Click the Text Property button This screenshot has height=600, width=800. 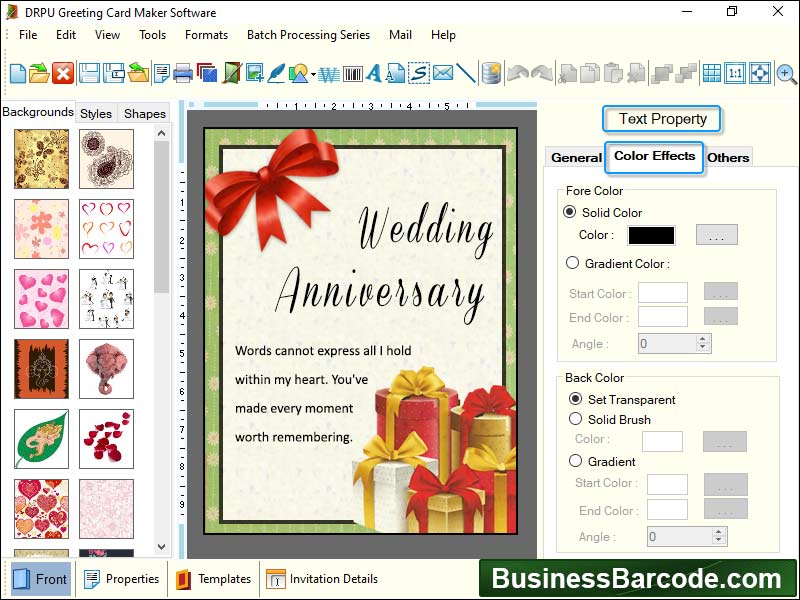click(x=661, y=119)
